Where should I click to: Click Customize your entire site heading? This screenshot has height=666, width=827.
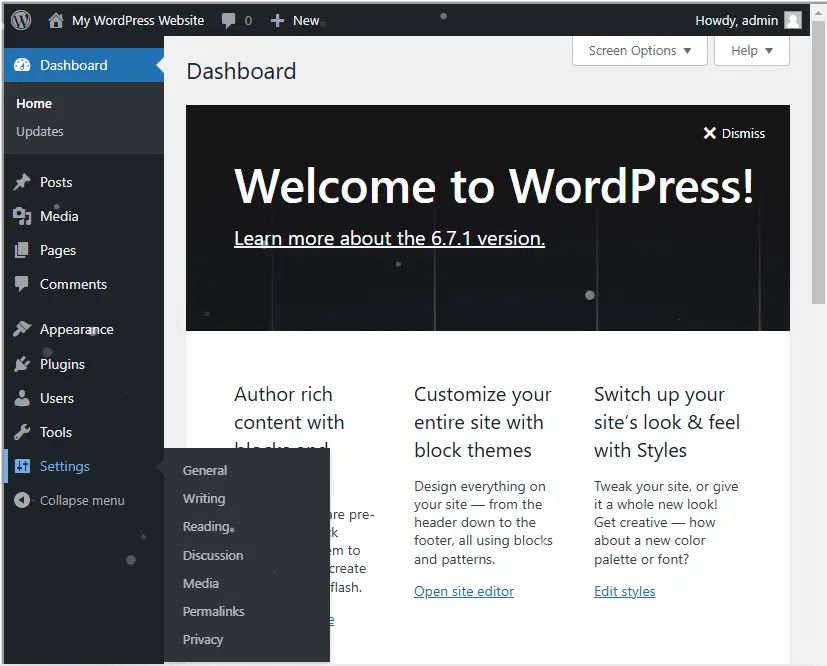[483, 422]
